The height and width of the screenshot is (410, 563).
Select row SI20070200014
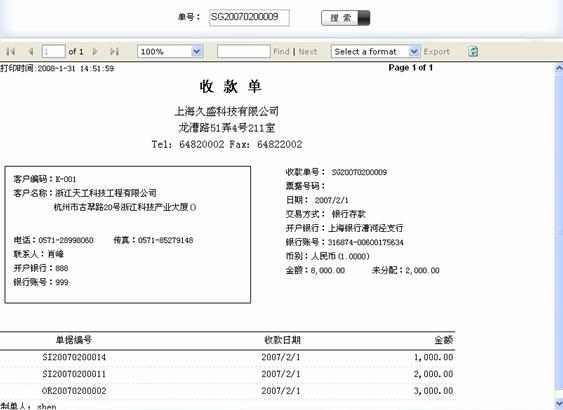[x=227, y=357]
